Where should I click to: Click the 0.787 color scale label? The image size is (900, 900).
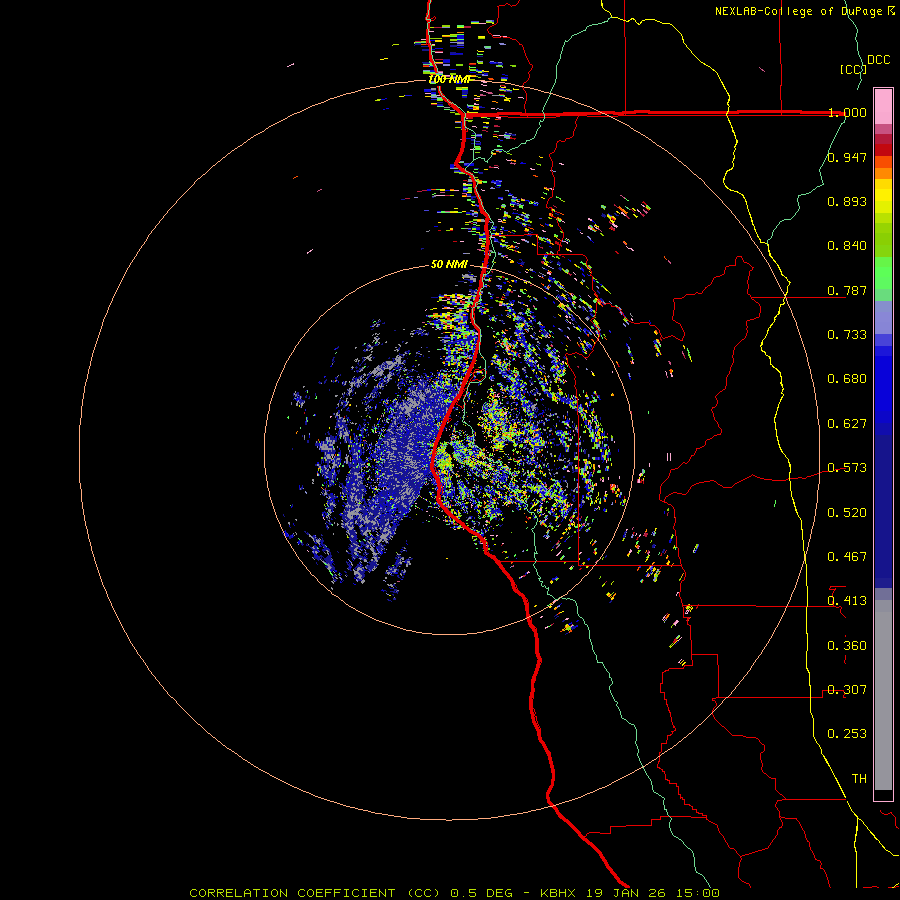tap(847, 290)
